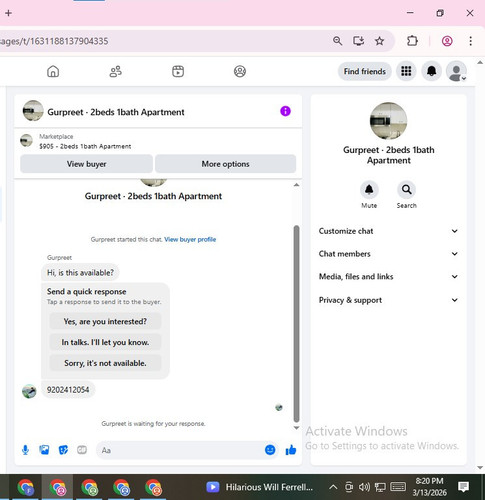Open the GIF picker icon
This screenshot has width=485, height=500.
click(x=82, y=450)
